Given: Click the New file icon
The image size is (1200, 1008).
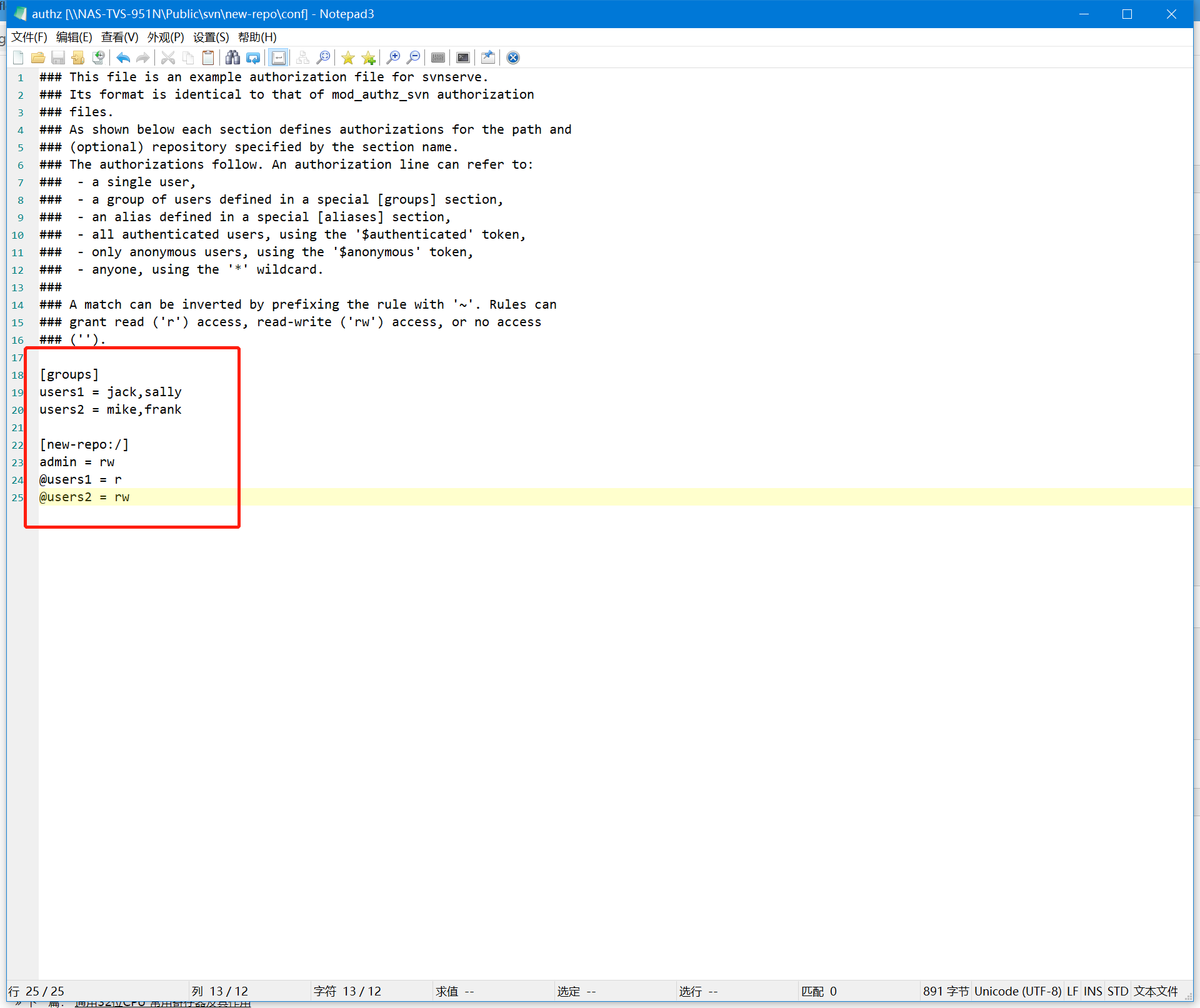Looking at the screenshot, I should 18,58.
